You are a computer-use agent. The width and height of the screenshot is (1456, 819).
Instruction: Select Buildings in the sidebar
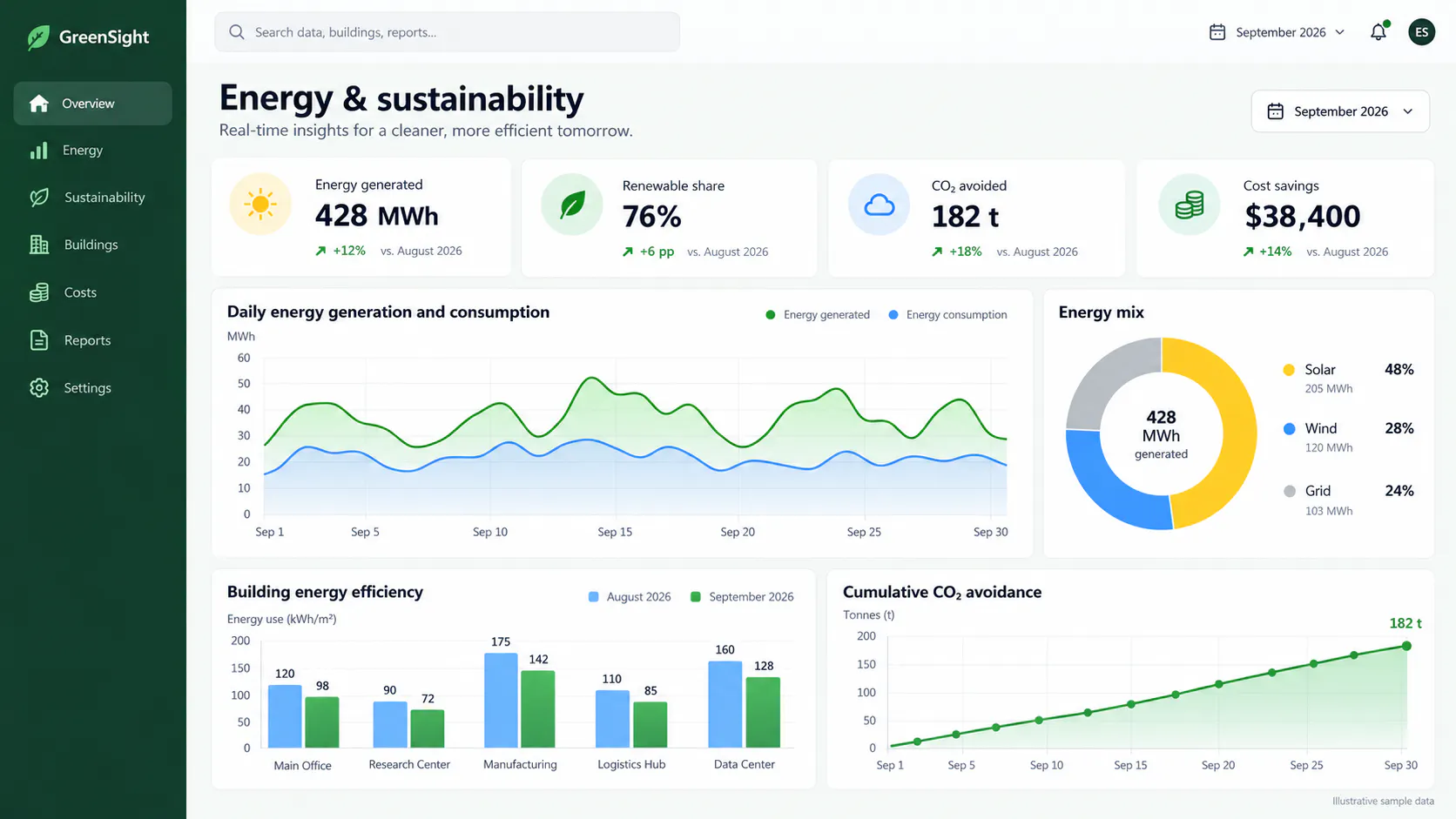tap(92, 245)
